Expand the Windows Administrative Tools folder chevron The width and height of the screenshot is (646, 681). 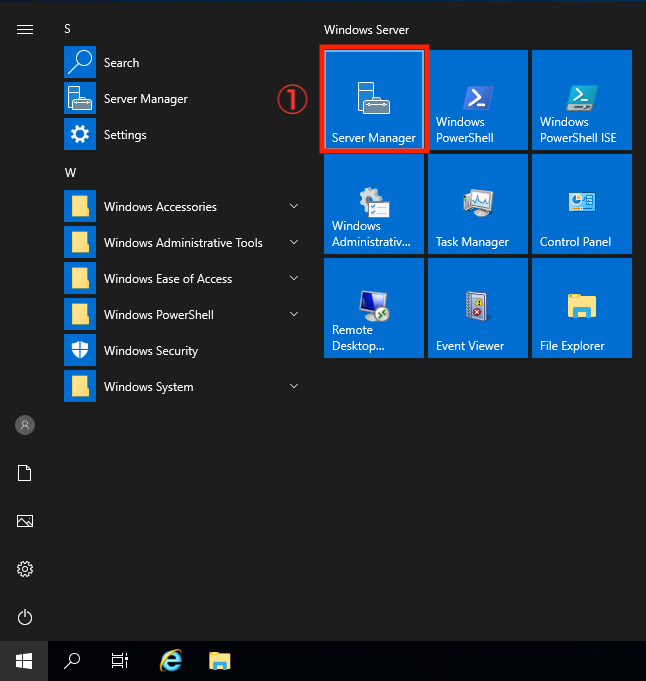tap(294, 242)
